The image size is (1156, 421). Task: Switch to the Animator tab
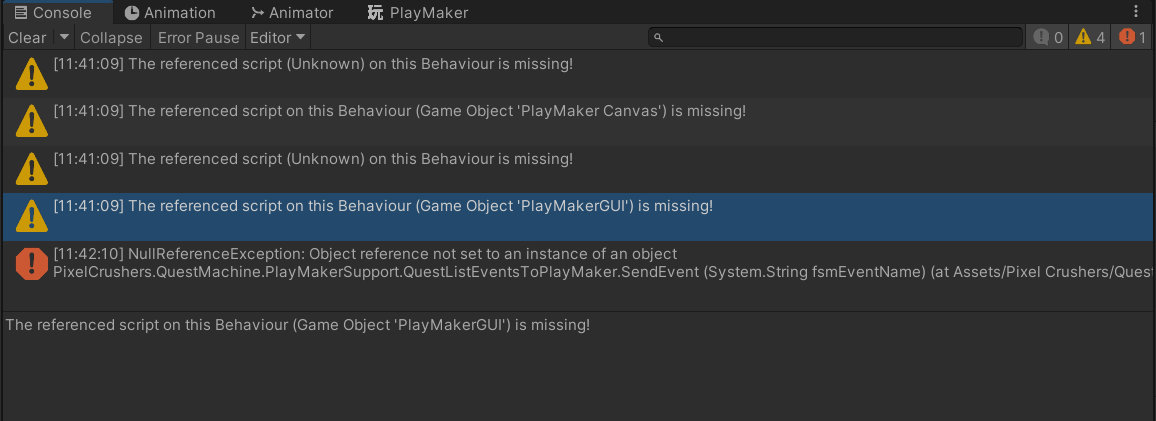[292, 13]
